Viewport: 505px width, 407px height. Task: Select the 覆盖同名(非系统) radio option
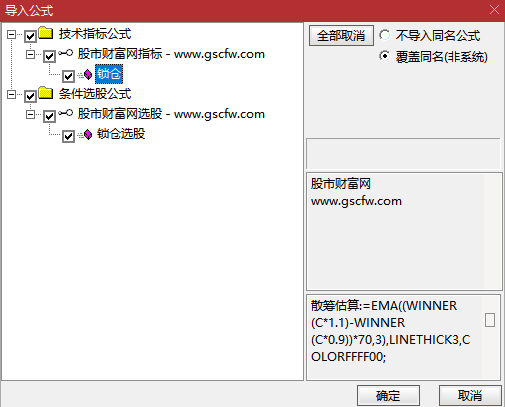(384, 56)
